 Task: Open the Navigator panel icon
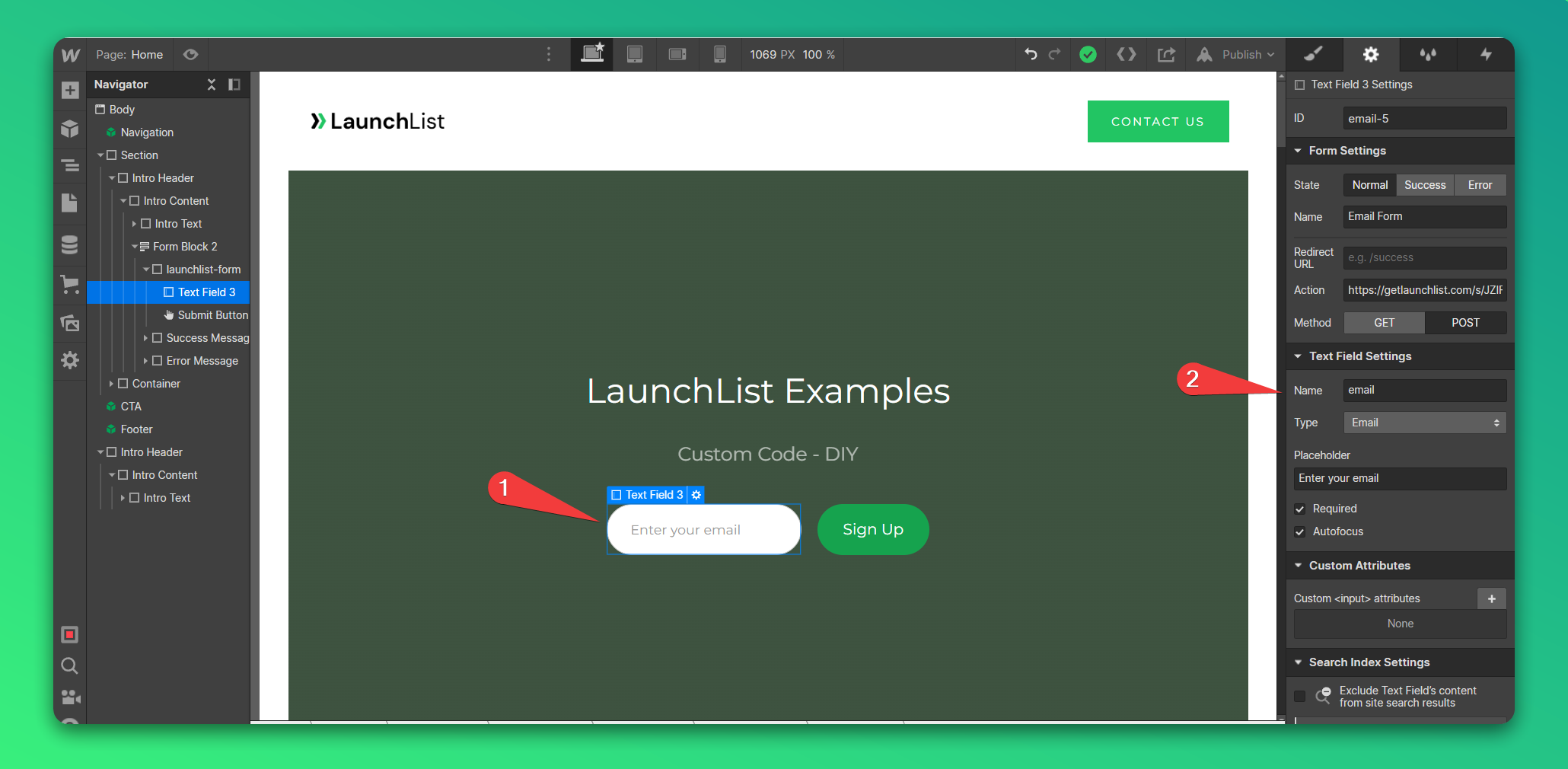tap(70, 165)
